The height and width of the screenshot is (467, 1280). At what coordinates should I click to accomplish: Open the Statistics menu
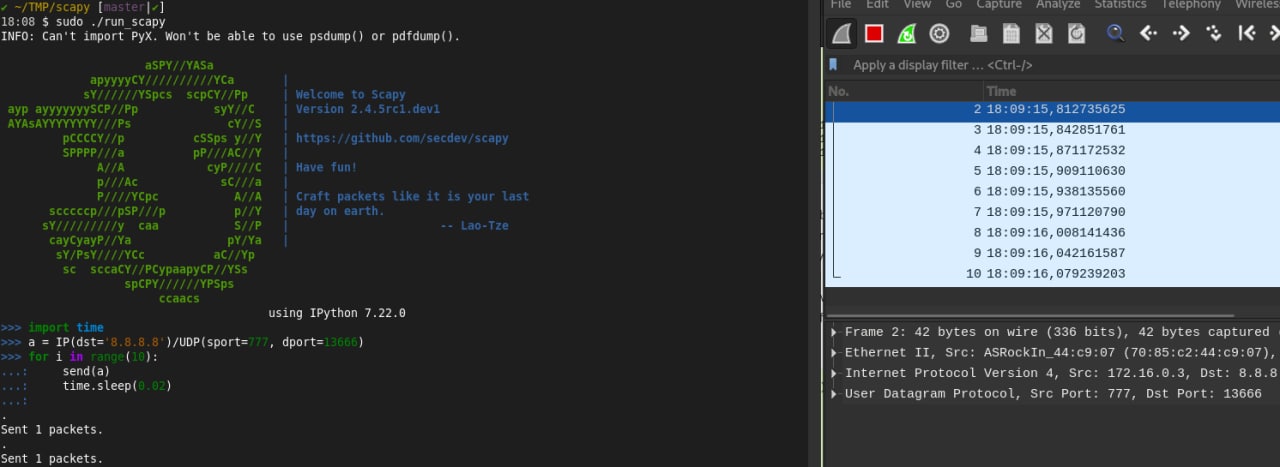tap(1120, 5)
